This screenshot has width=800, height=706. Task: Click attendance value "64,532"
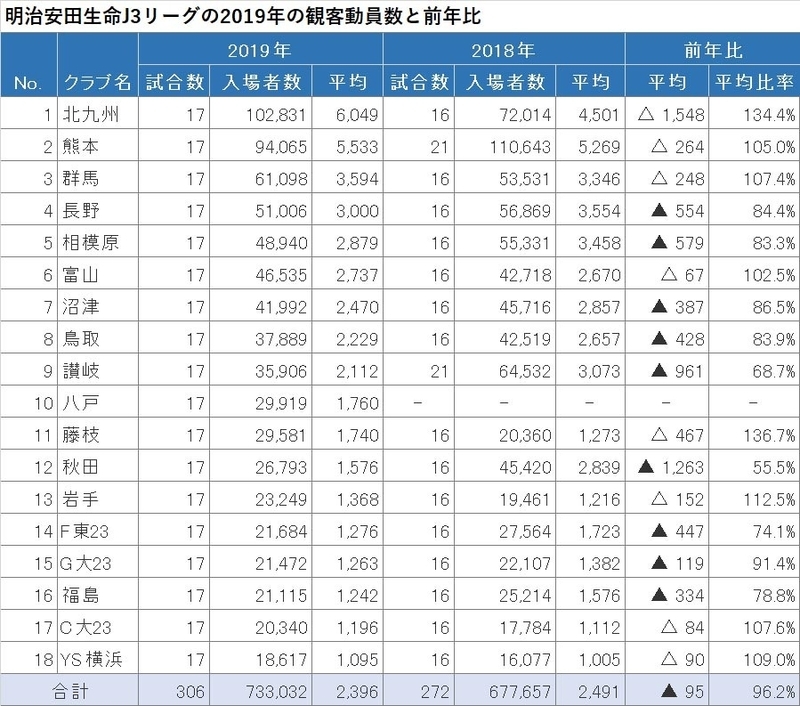pos(525,371)
